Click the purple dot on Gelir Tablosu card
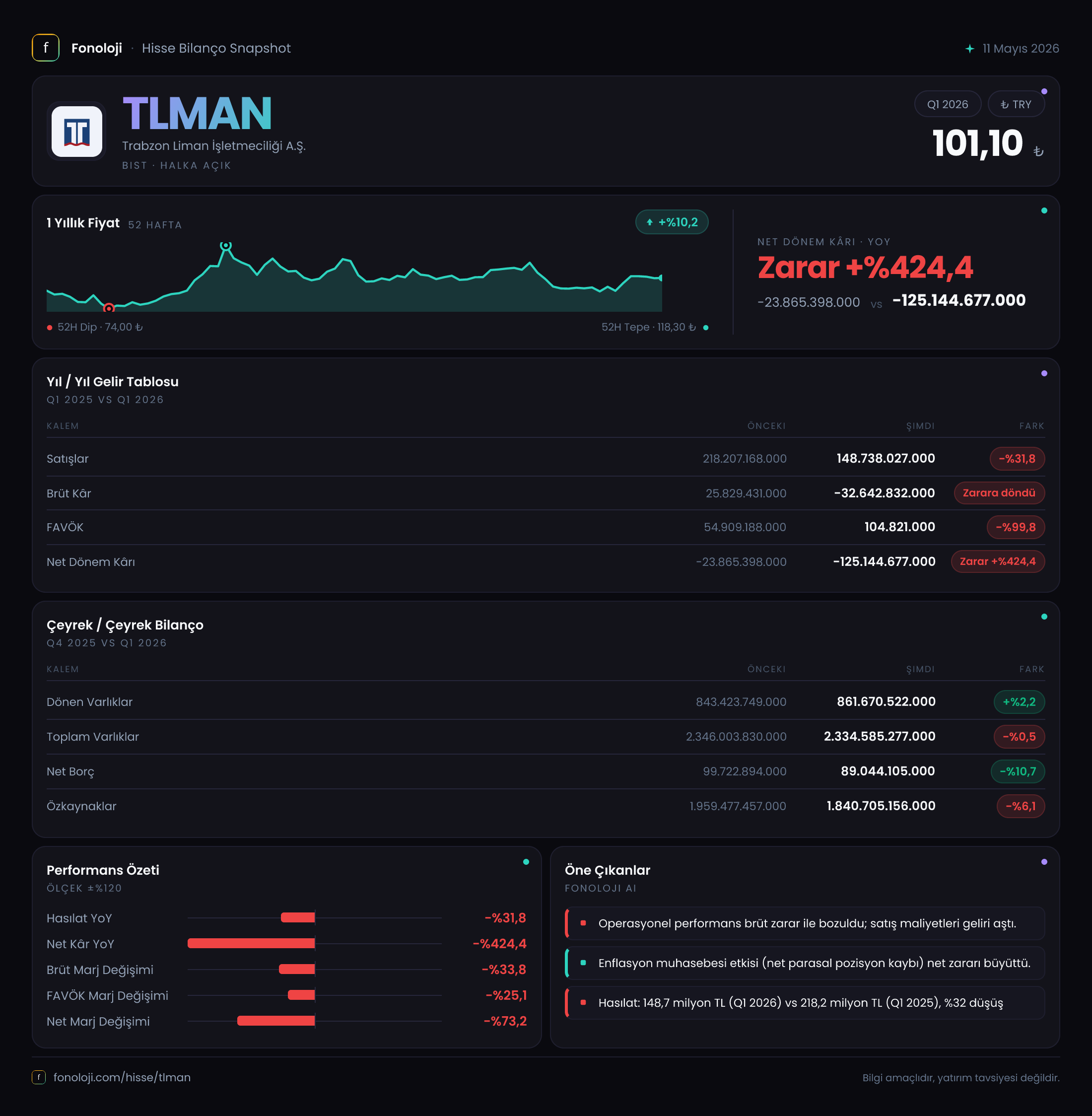Image resolution: width=1092 pixels, height=1116 pixels. click(1044, 373)
